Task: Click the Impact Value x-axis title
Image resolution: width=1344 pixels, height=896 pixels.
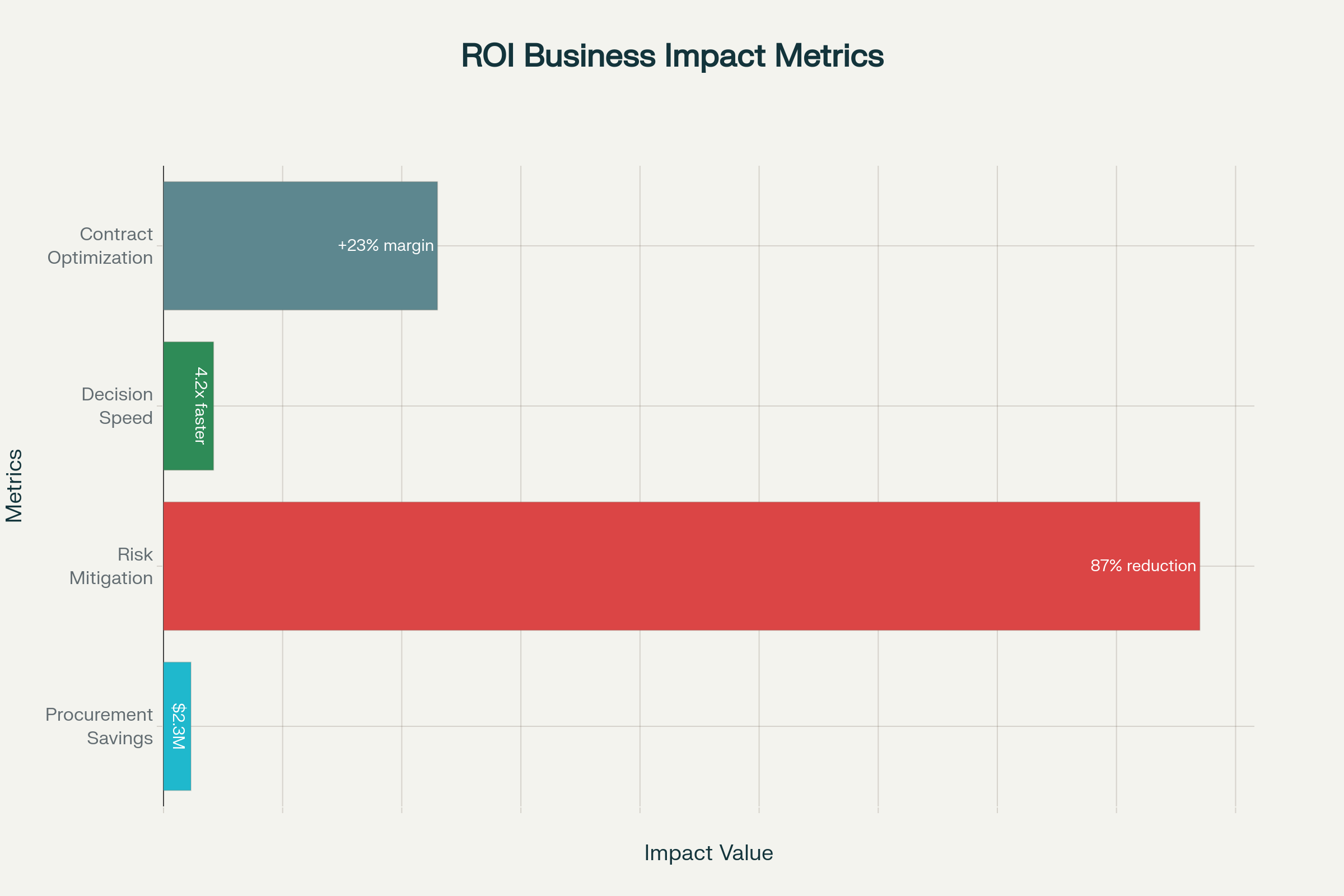Action: (708, 852)
